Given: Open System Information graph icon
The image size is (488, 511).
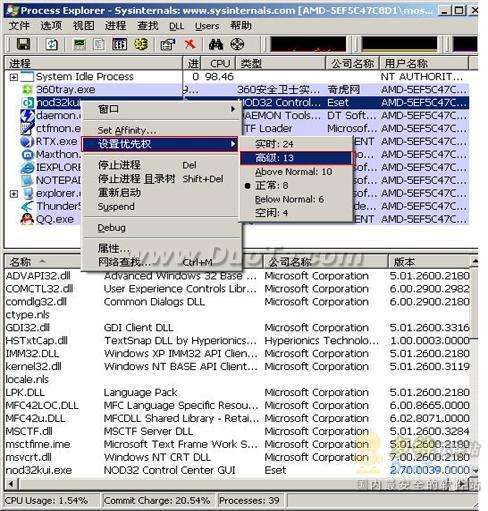Looking at the screenshot, I should pos(80,44).
